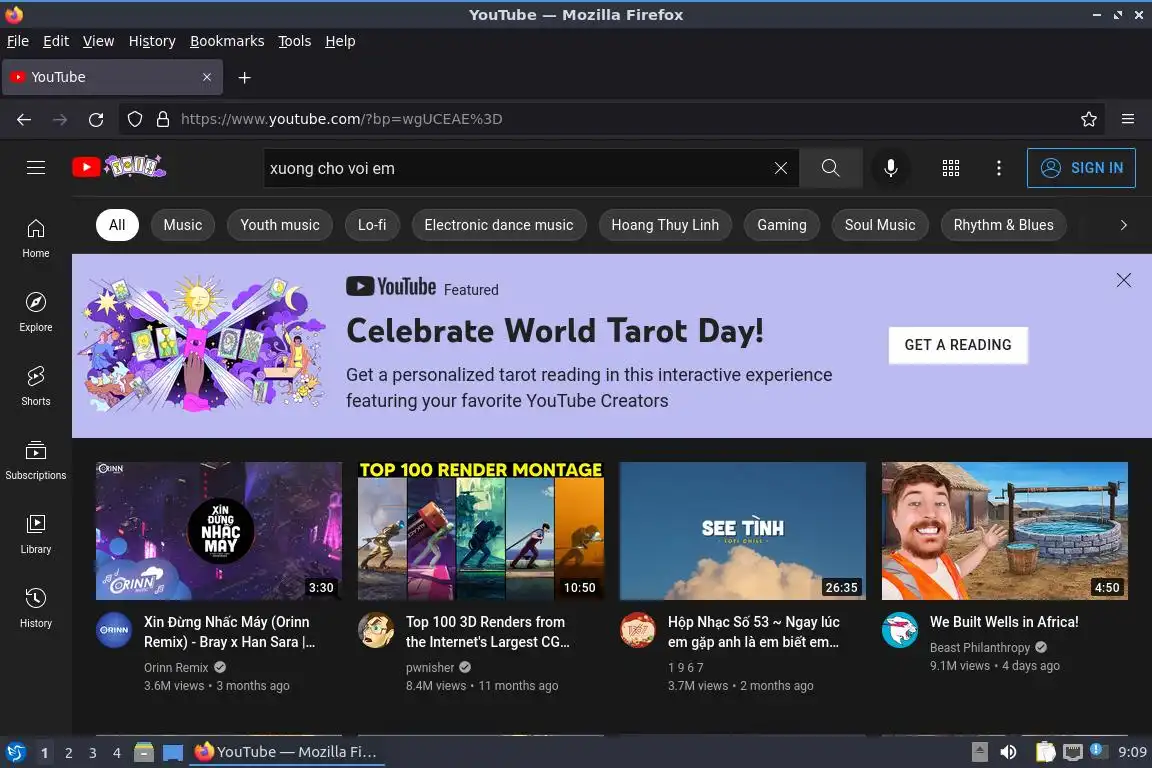Select the Soul Music chip
The width and height of the screenshot is (1152, 768).
pyautogui.click(x=880, y=225)
